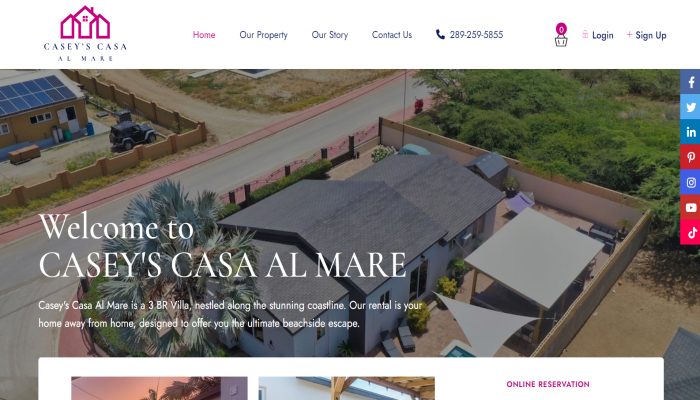This screenshot has height=400, width=700.
Task: Go to the Home menu item
Action: [204, 35]
